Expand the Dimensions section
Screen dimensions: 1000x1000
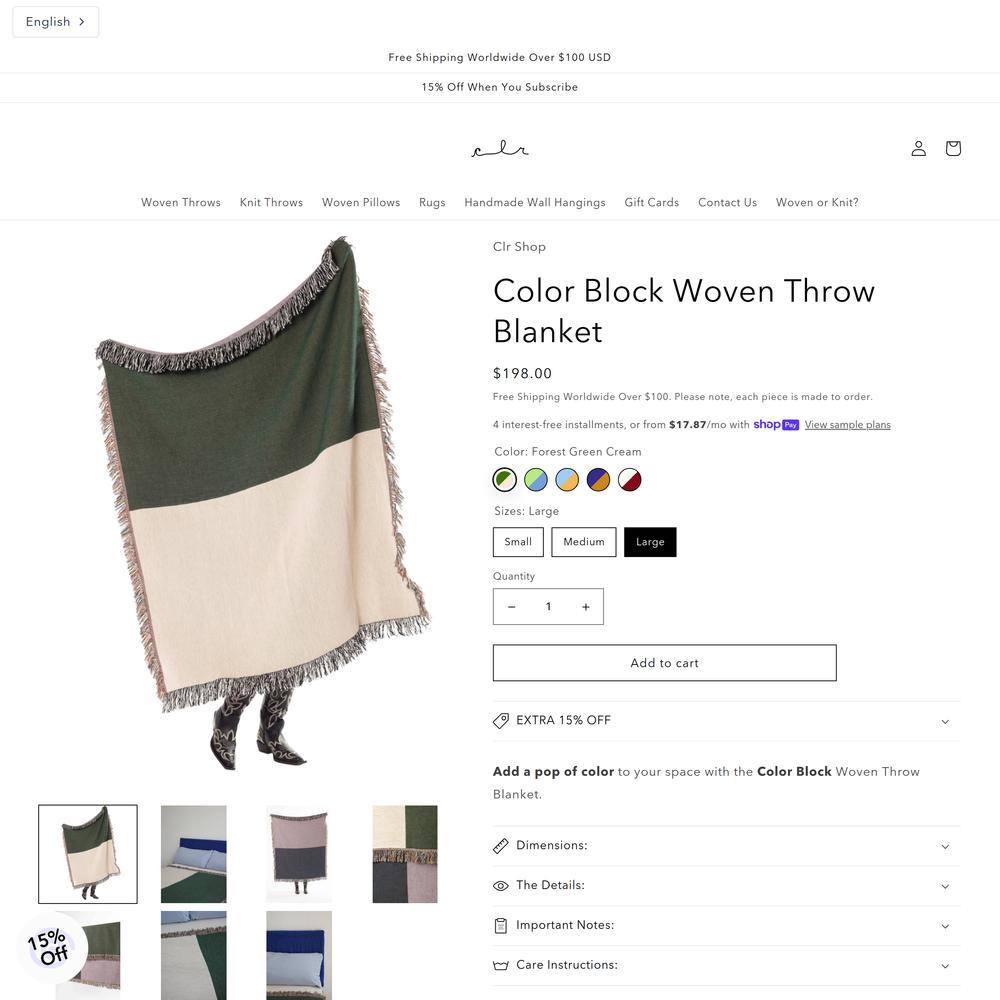(726, 846)
